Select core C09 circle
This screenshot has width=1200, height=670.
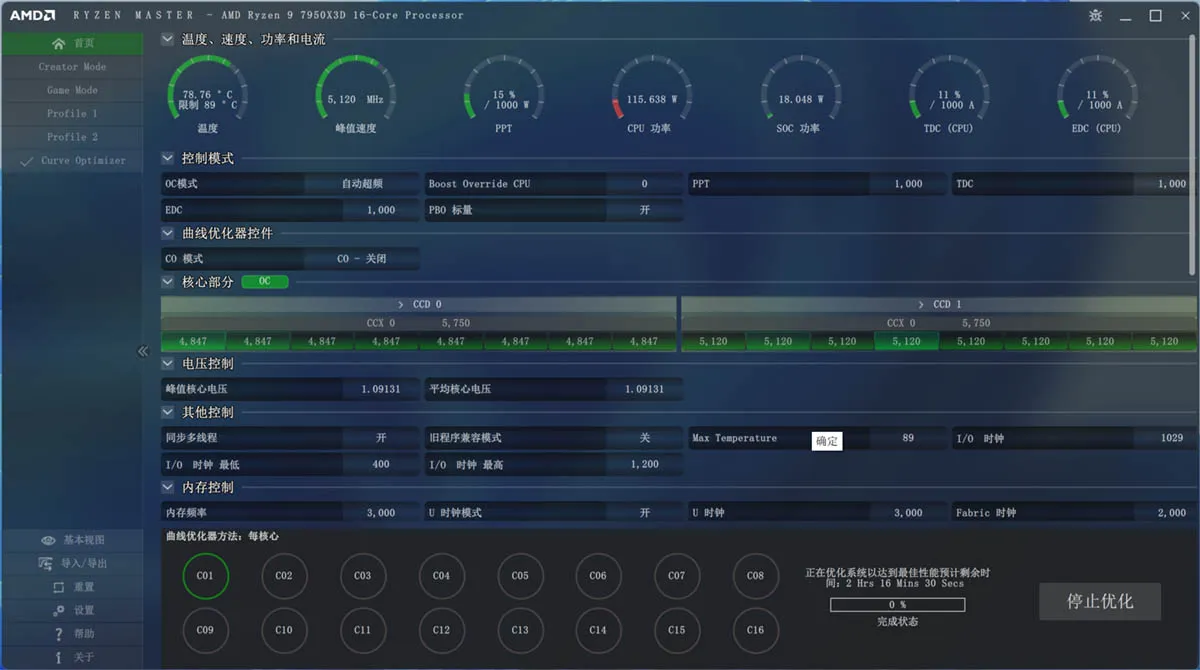205,630
